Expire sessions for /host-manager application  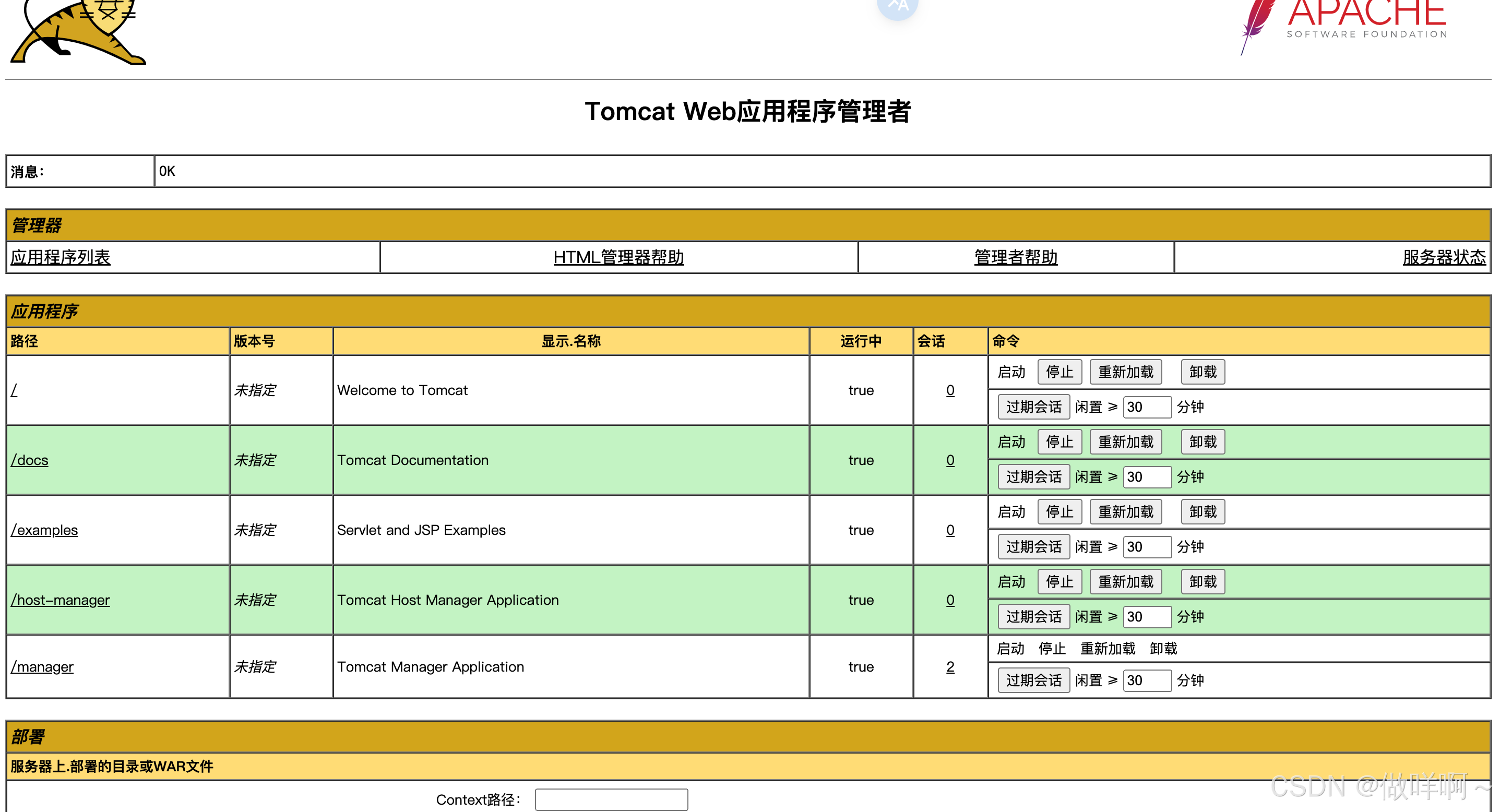point(1033,616)
